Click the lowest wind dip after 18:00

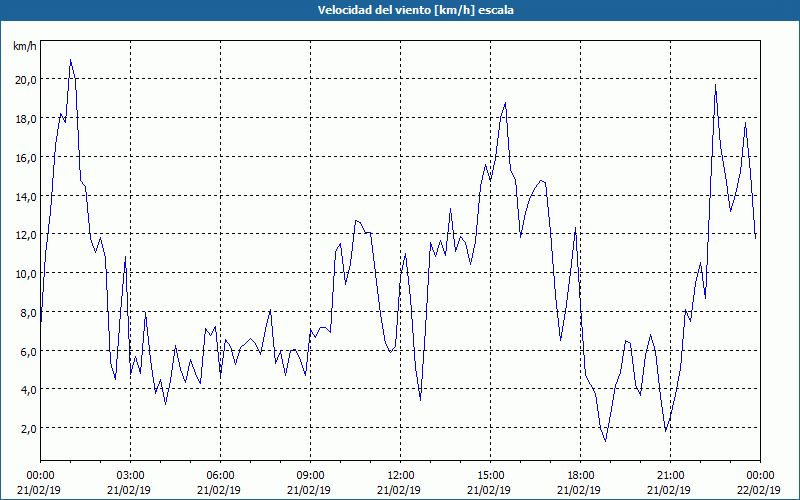click(606, 441)
